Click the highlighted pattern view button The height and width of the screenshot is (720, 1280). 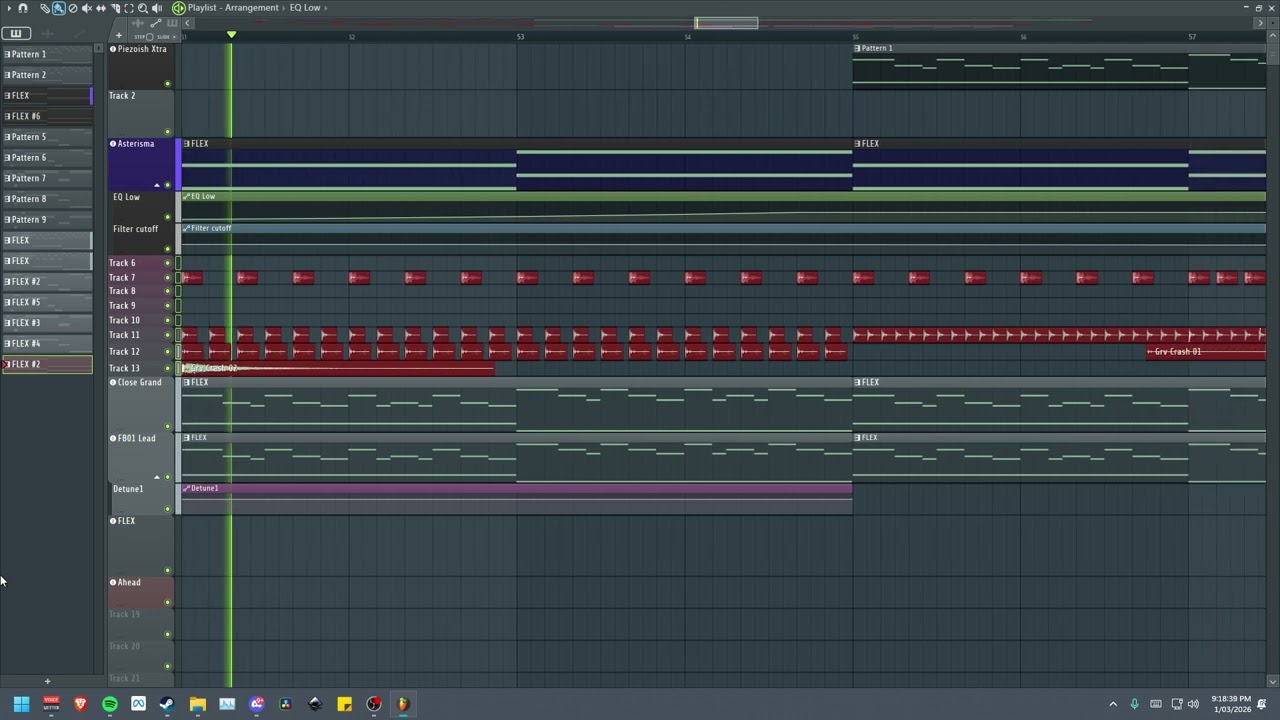(x=16, y=33)
